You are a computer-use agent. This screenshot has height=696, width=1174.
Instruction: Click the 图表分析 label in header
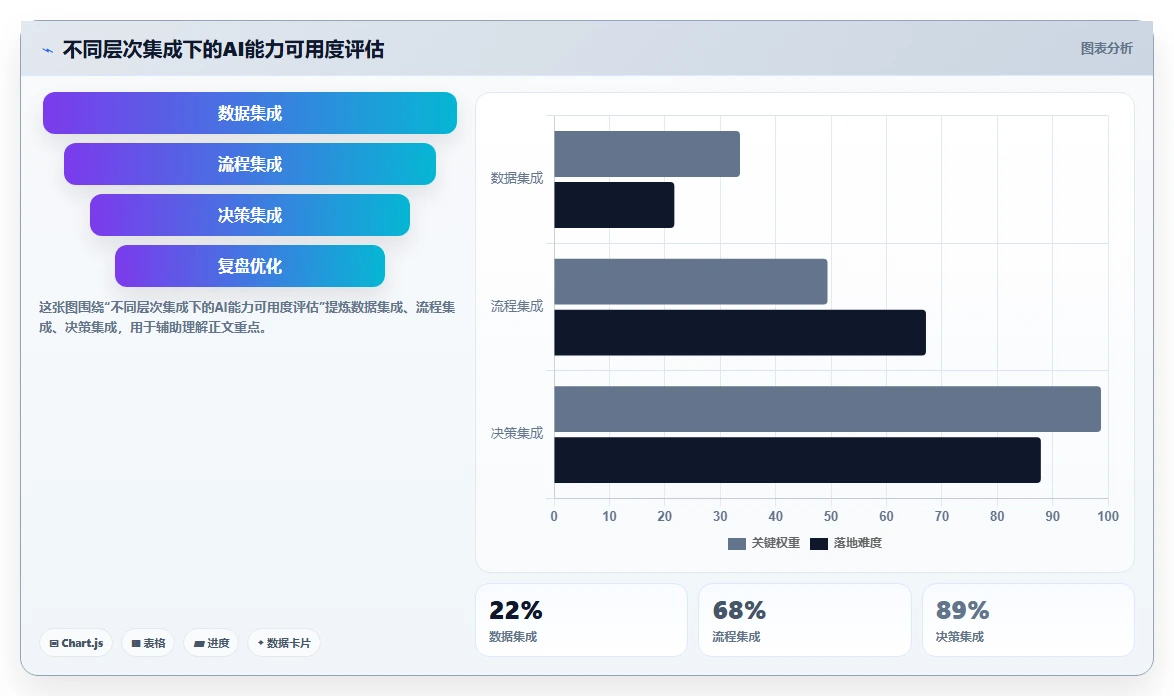pyautogui.click(x=1106, y=49)
